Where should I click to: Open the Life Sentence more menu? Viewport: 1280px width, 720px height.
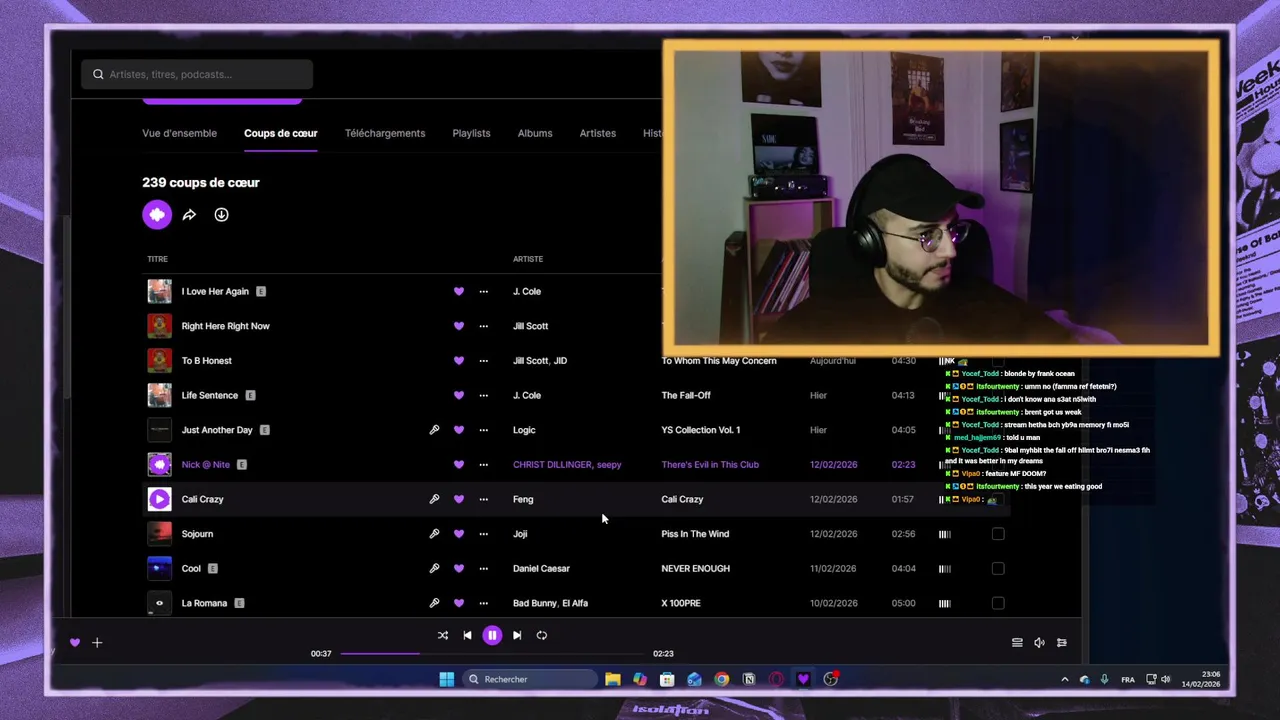484,395
